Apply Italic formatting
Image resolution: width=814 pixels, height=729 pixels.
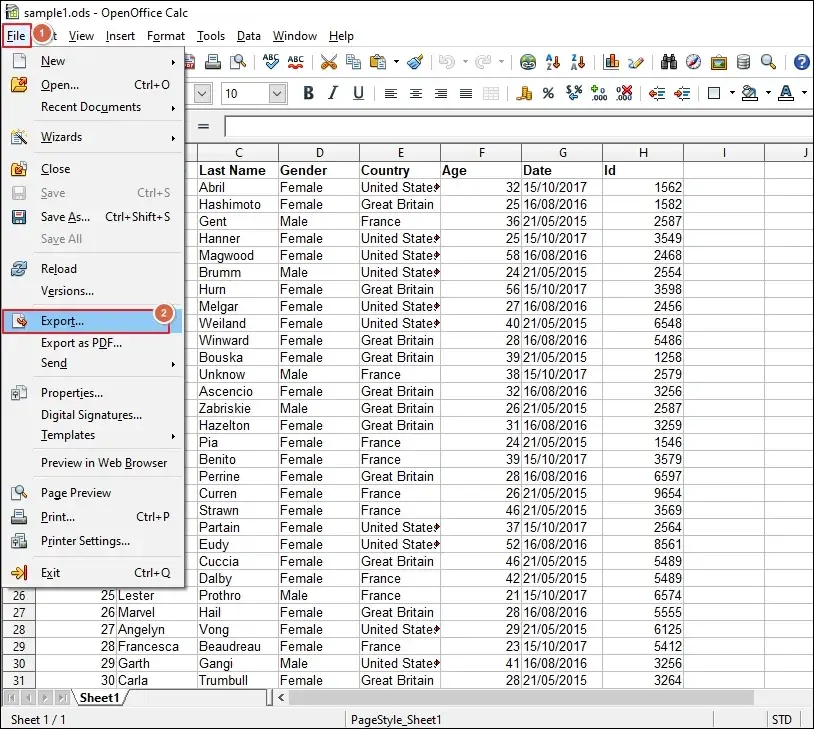333,93
